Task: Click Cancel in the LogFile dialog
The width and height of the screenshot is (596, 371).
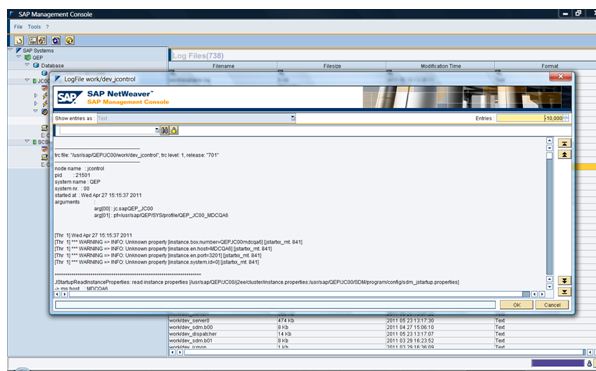Action: pos(552,305)
